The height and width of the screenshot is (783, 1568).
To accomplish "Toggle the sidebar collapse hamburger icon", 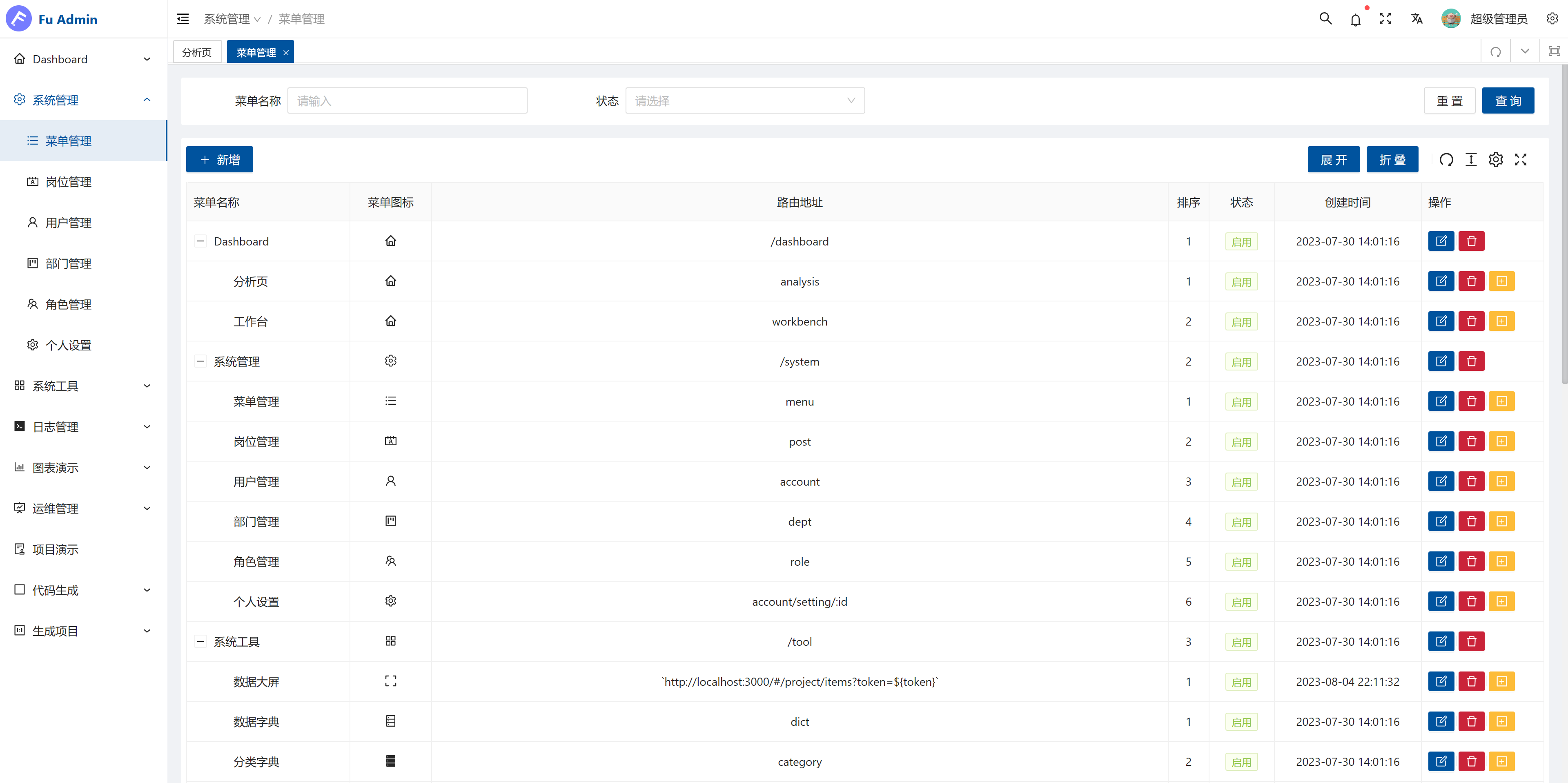I will [183, 19].
